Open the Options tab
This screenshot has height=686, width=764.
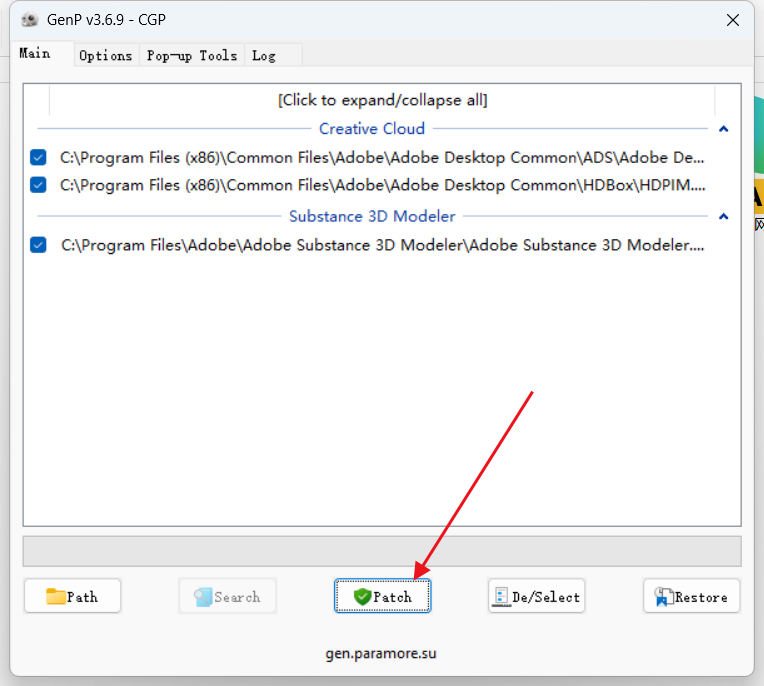[x=106, y=56]
